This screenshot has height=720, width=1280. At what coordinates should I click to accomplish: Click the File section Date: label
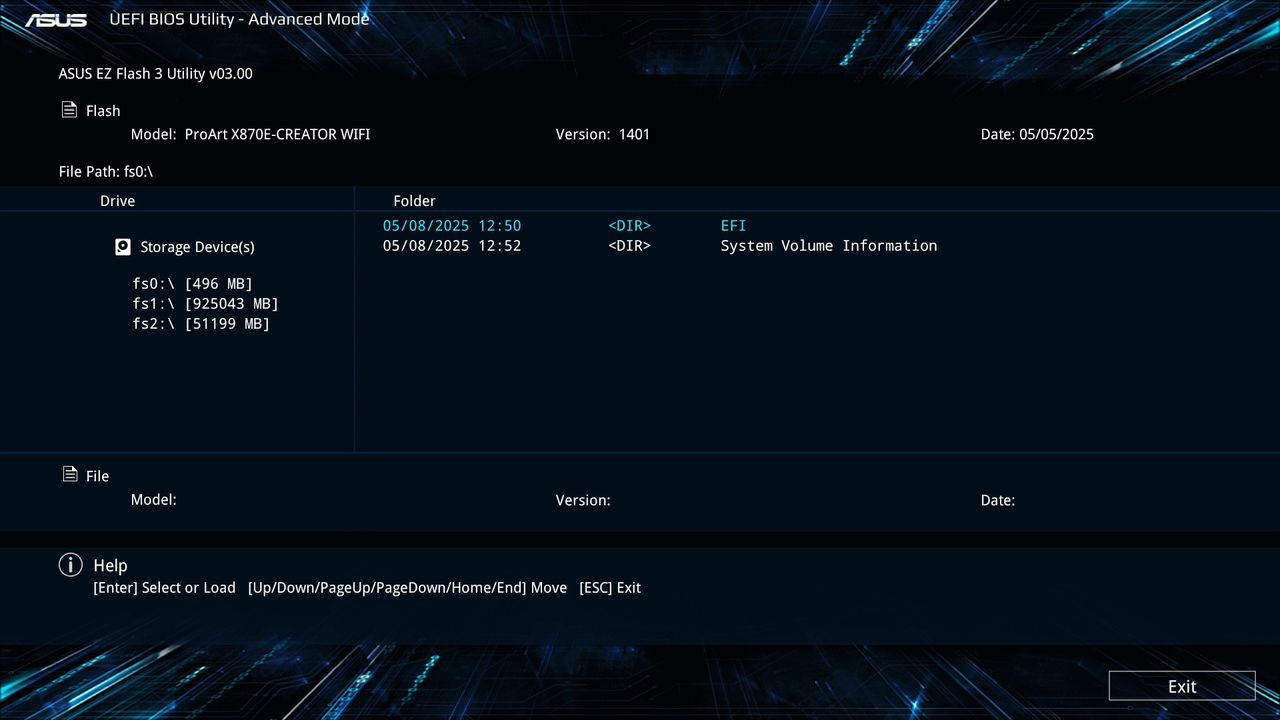pyautogui.click(x=998, y=500)
